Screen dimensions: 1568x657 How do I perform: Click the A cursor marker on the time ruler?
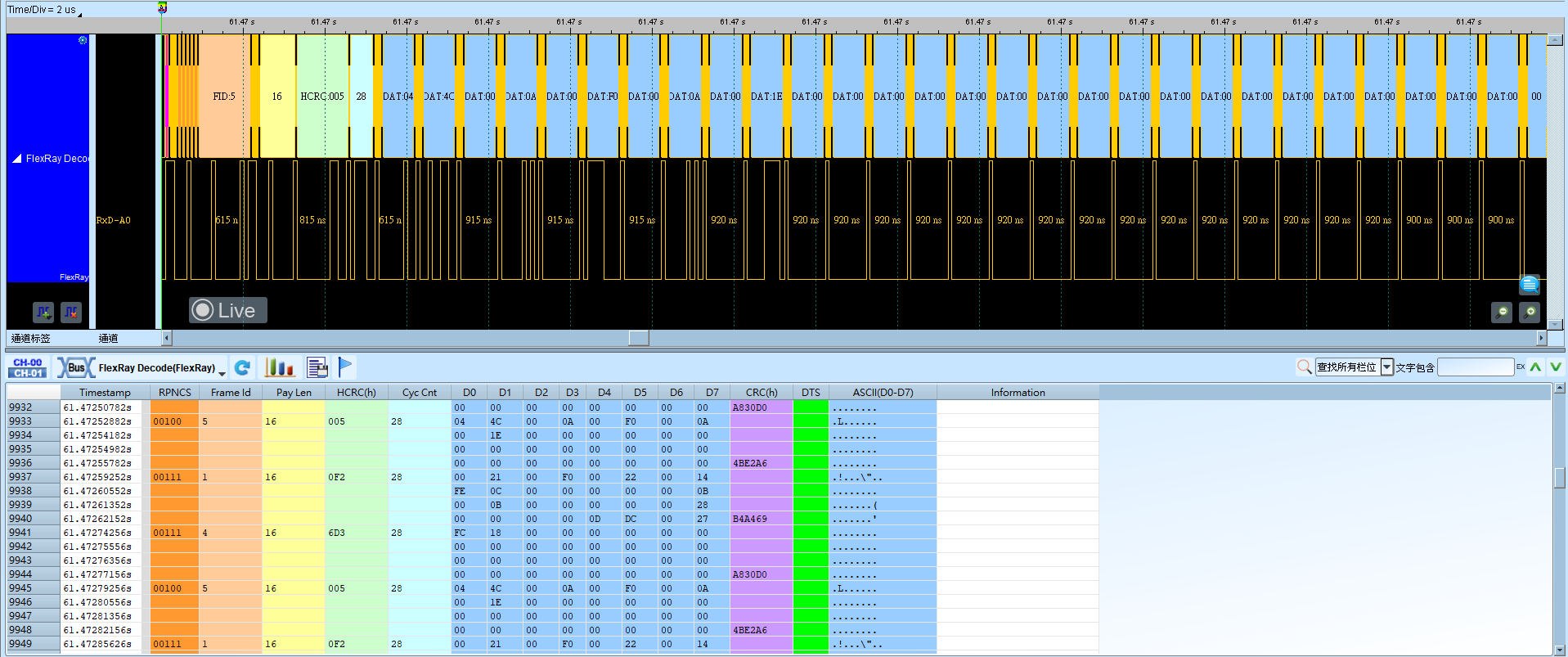pyautogui.click(x=162, y=7)
